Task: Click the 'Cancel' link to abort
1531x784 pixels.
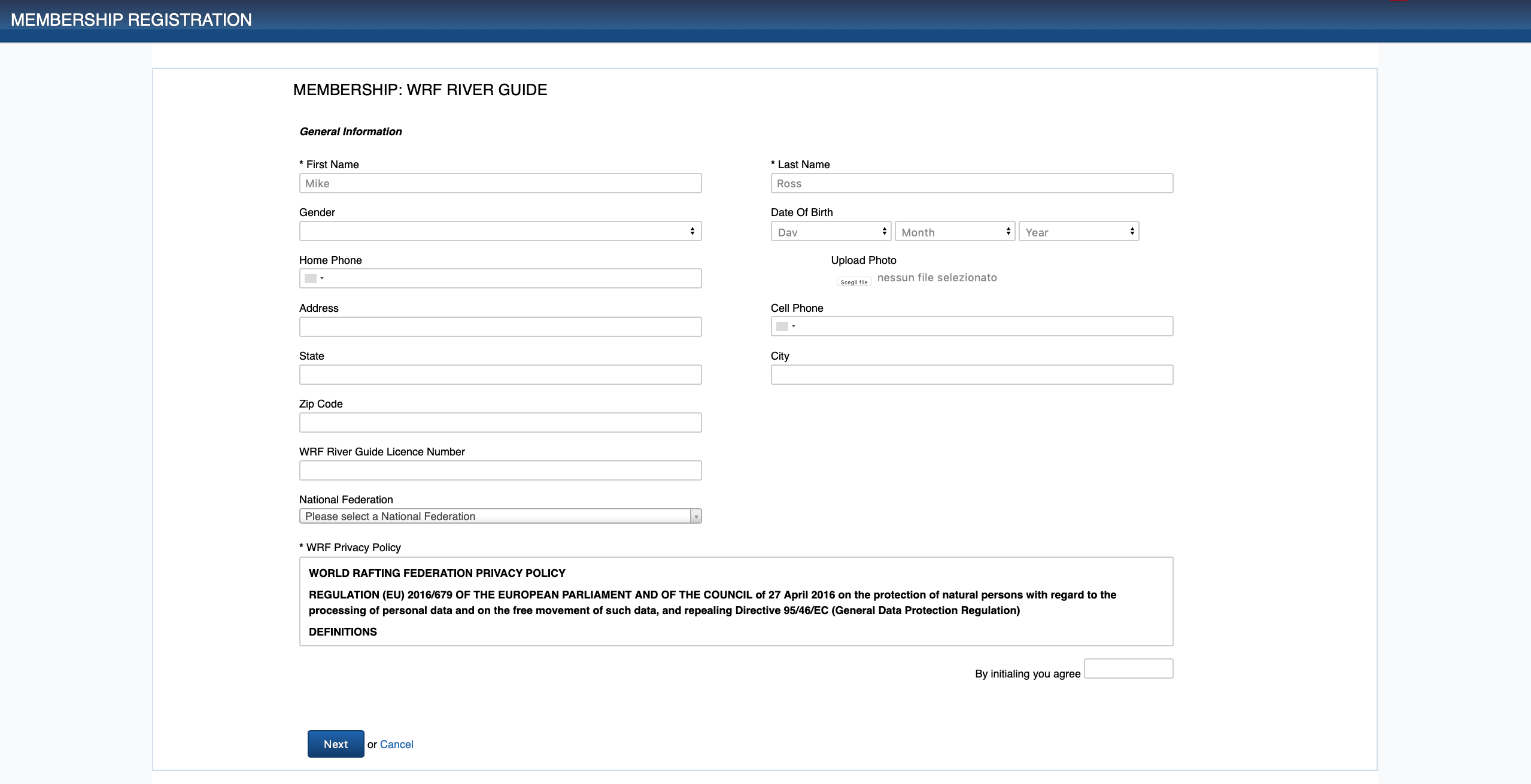Action: 396,744
